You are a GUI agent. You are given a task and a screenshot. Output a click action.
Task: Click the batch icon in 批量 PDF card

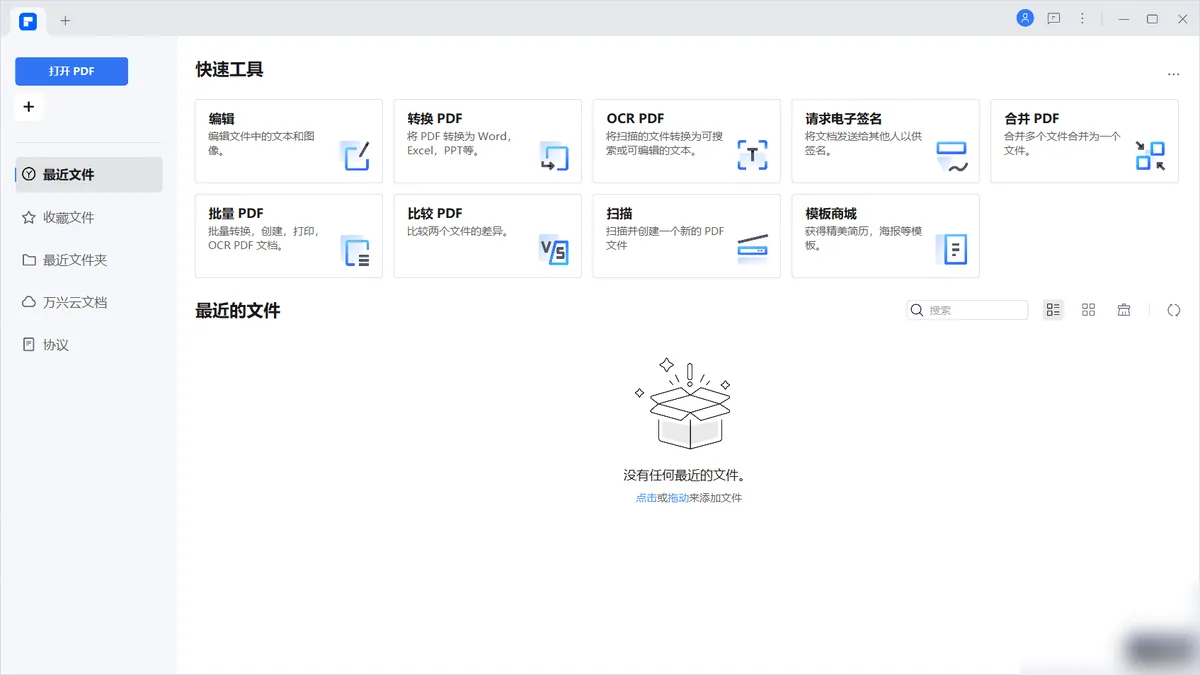click(x=356, y=250)
